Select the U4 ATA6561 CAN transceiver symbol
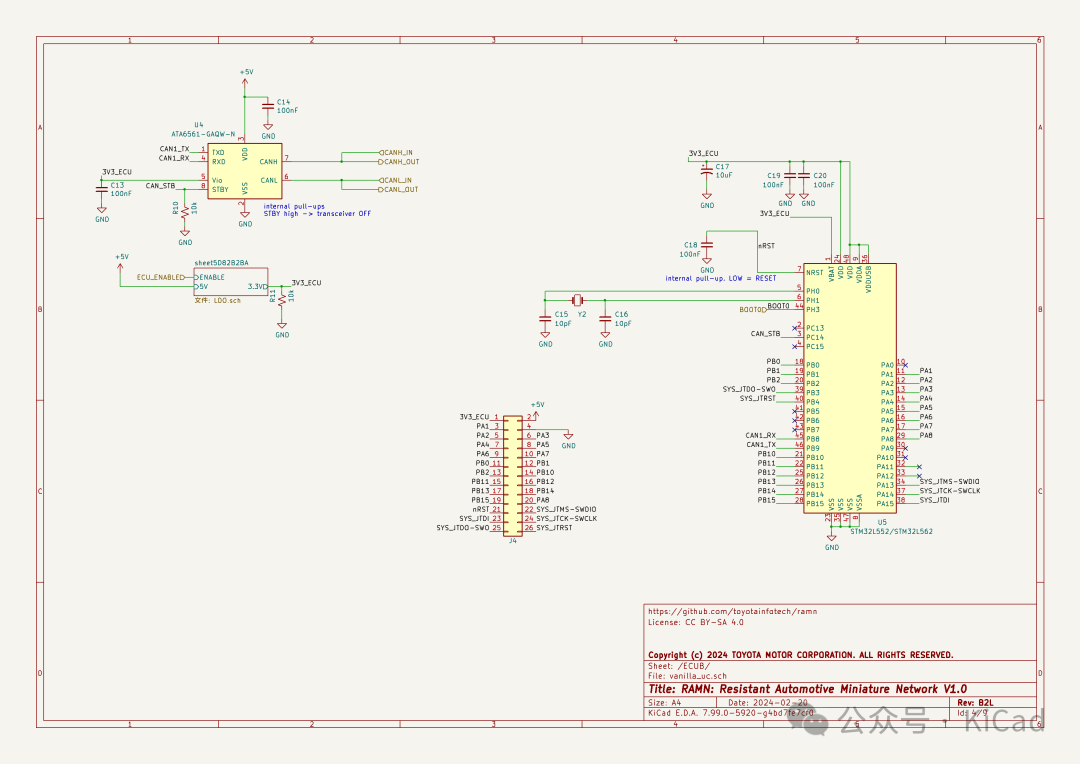This screenshot has height=764, width=1080. pyautogui.click(x=245, y=171)
